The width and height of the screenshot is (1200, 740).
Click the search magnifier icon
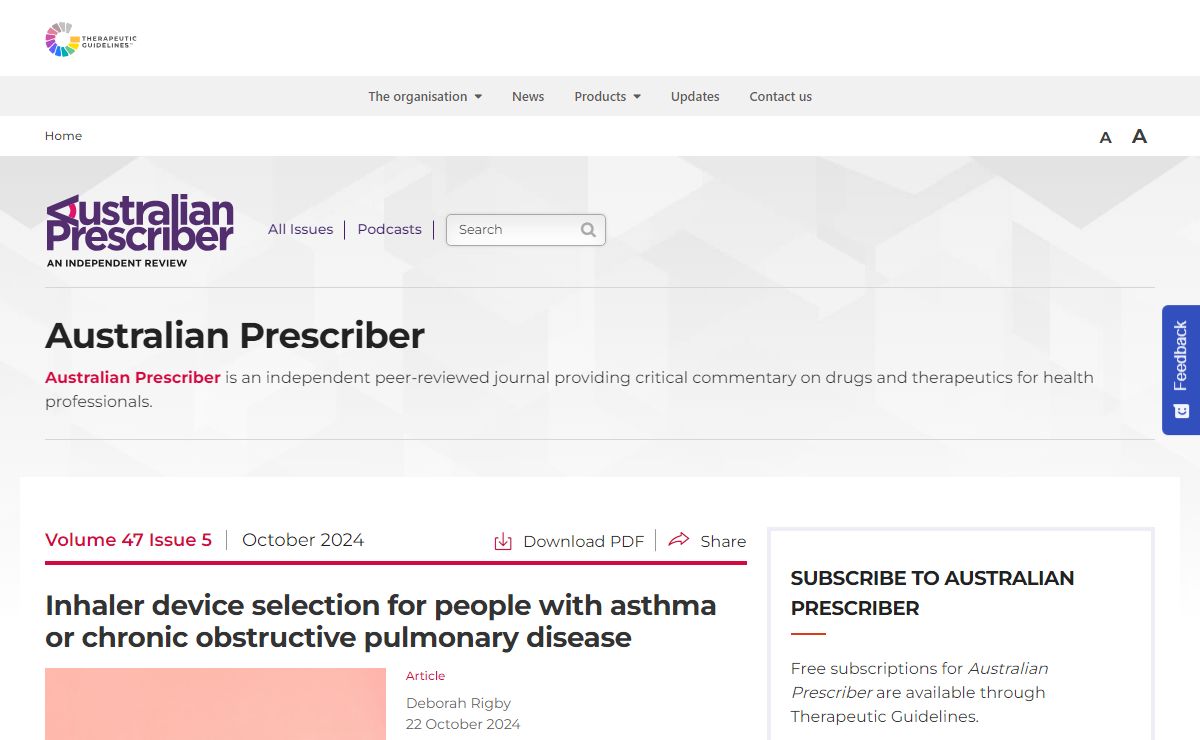pyautogui.click(x=588, y=230)
